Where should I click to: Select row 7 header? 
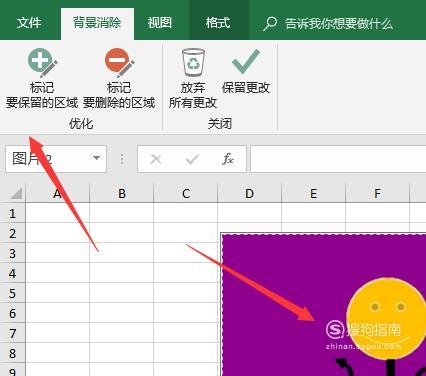click(x=13, y=333)
